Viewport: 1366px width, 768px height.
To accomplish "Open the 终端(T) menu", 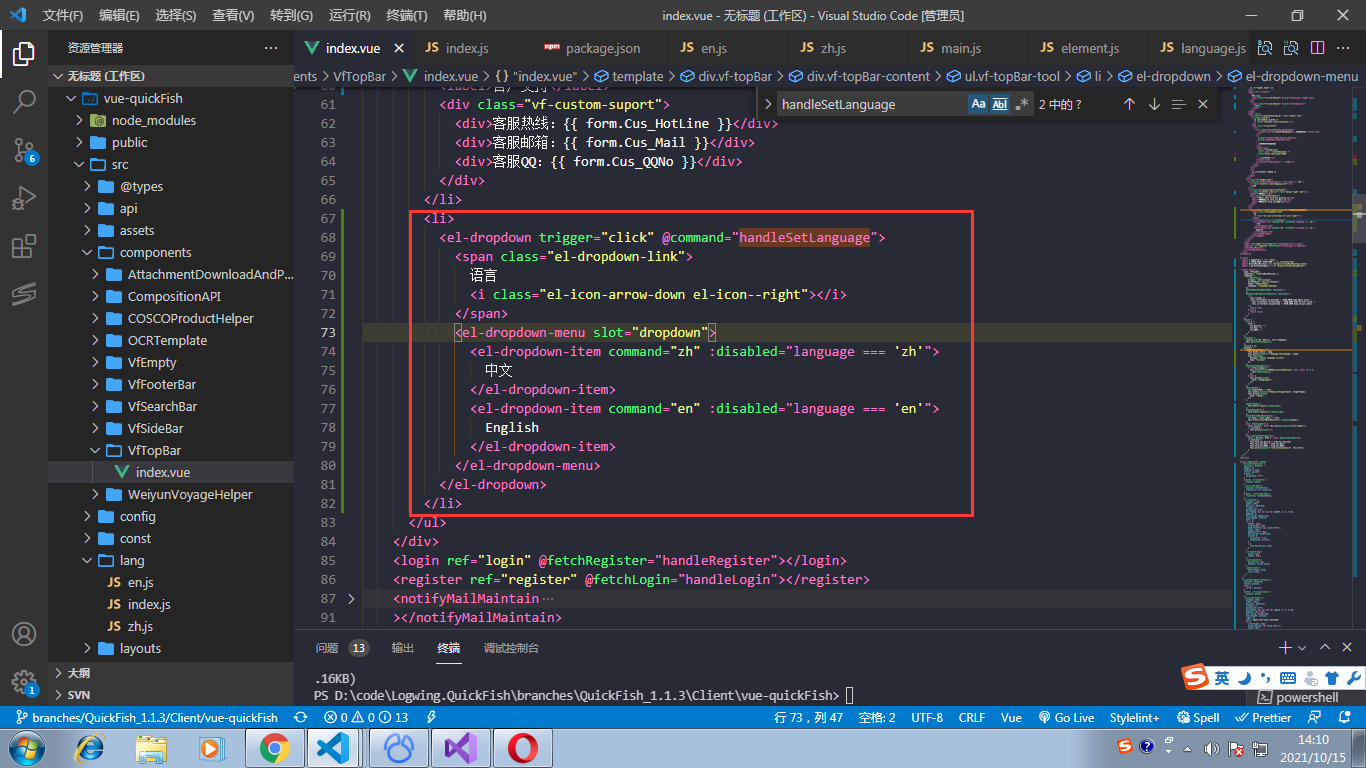I will pyautogui.click(x=406, y=15).
